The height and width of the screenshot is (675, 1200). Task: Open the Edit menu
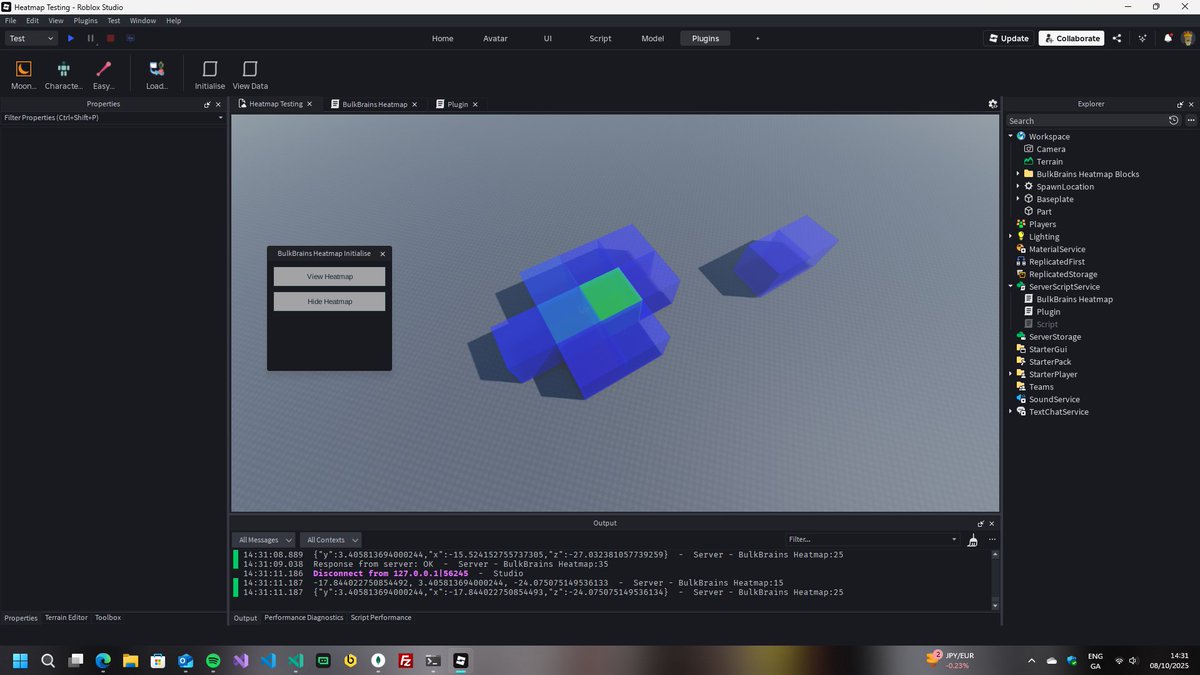33,20
